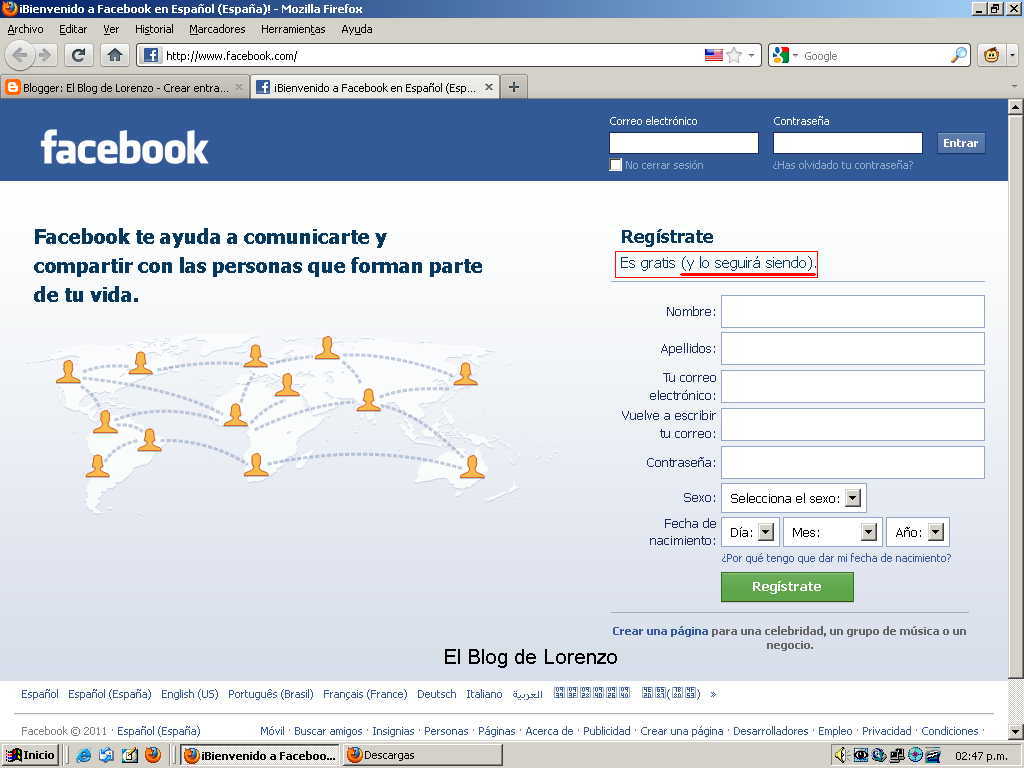Click the login Contraseña field in header
Screen dimensions: 1024x768
point(848,143)
